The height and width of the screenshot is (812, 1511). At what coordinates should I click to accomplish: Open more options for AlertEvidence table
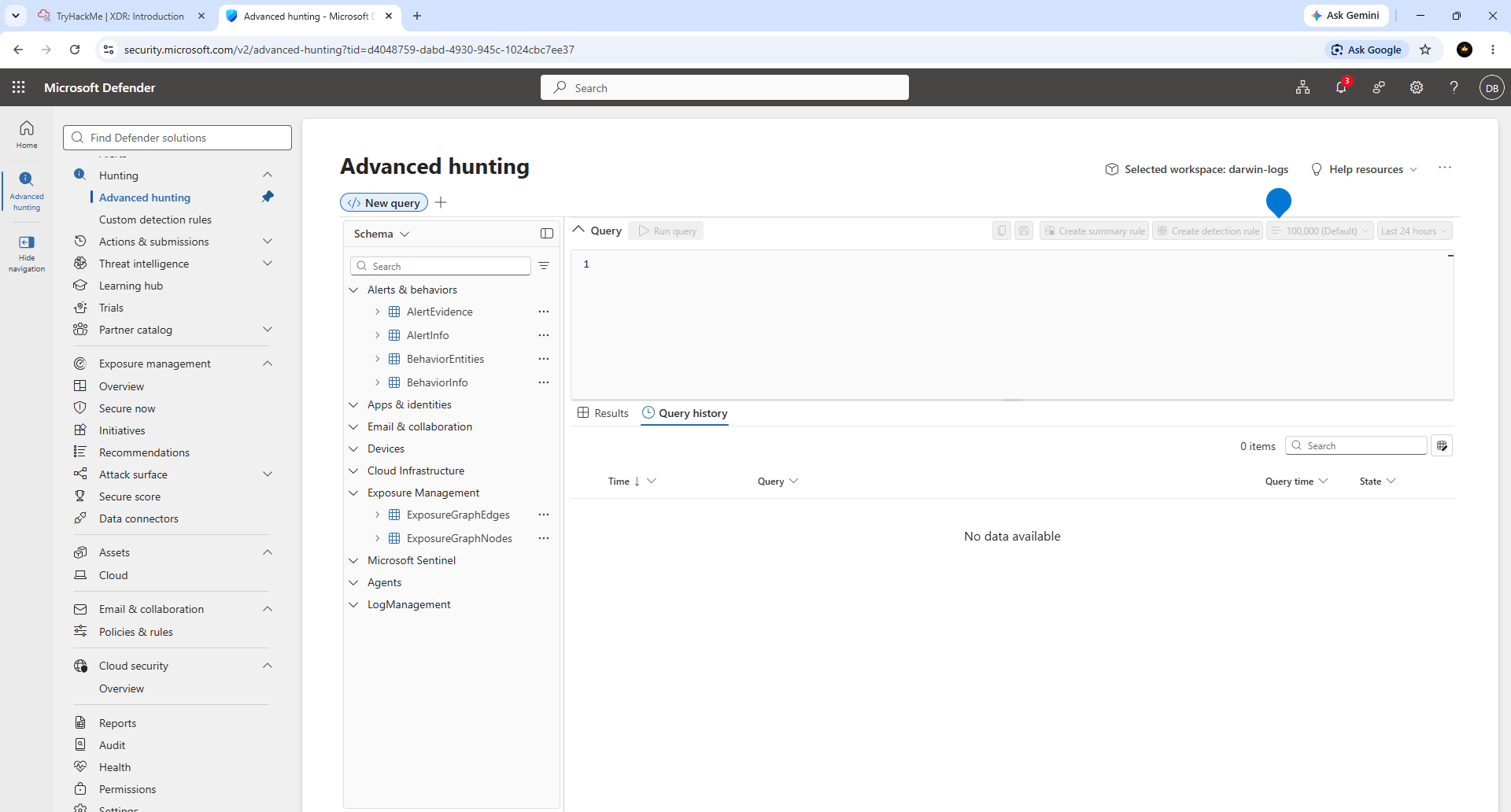pyautogui.click(x=544, y=312)
